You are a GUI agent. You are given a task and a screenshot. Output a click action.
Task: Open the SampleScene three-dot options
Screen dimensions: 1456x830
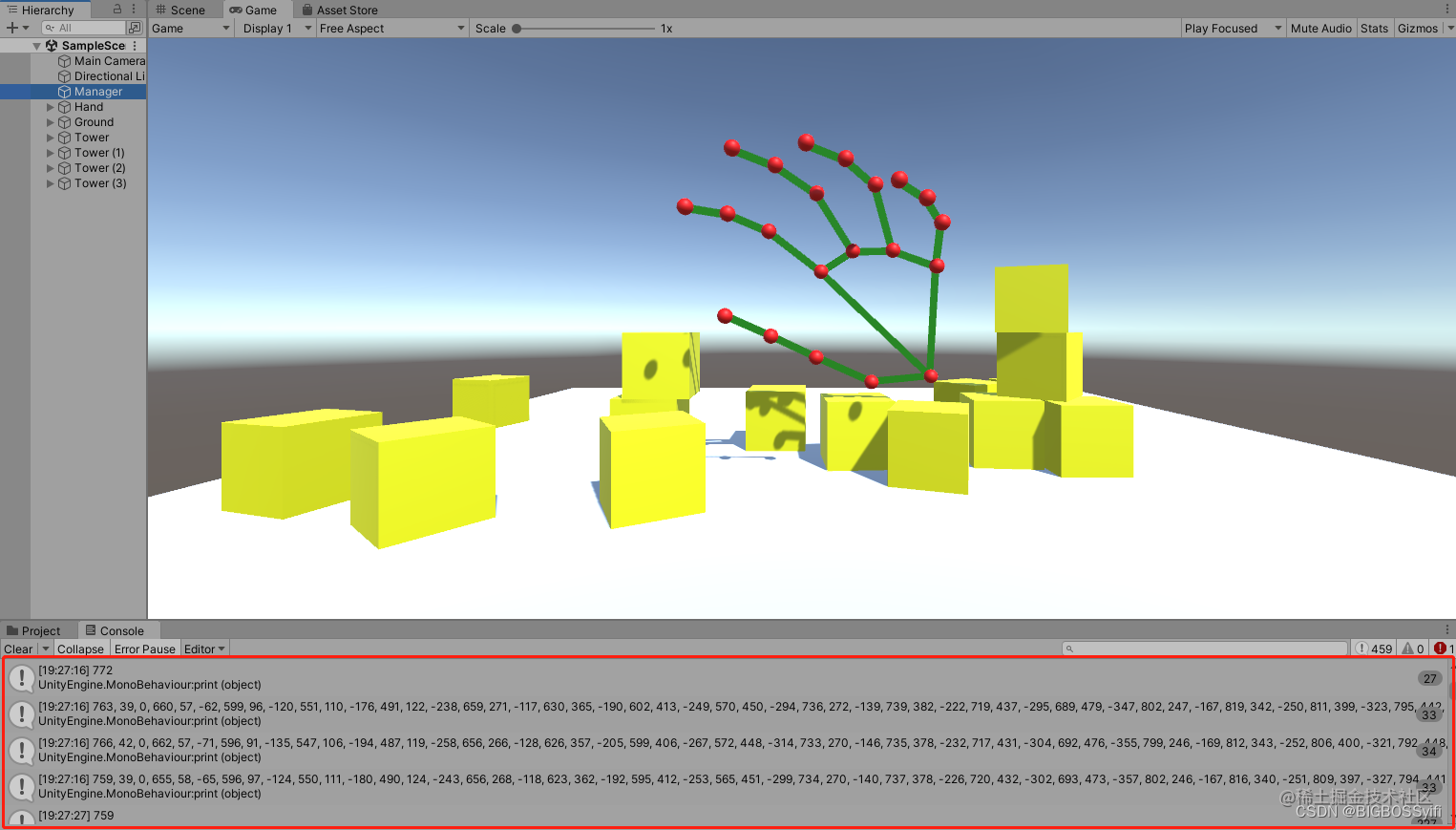[136, 45]
